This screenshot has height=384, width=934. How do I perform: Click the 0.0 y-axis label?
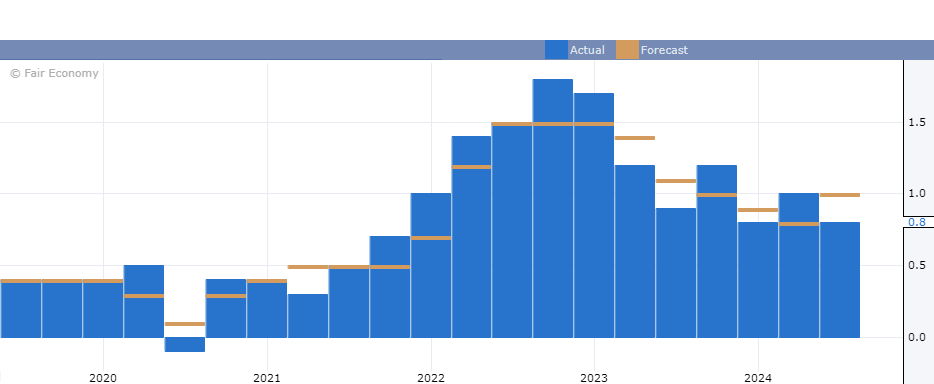tap(917, 338)
